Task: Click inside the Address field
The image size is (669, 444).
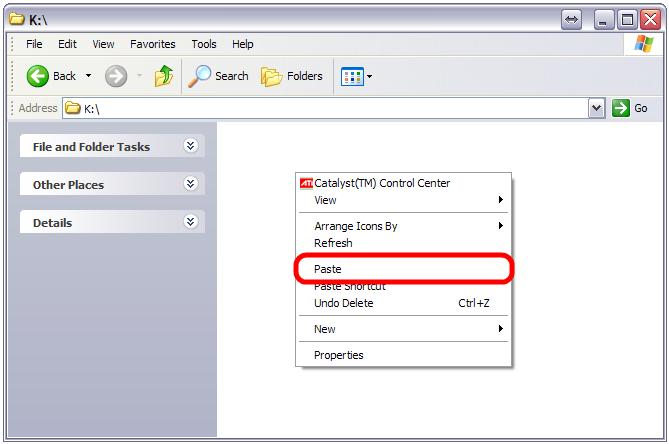Action: 330,108
